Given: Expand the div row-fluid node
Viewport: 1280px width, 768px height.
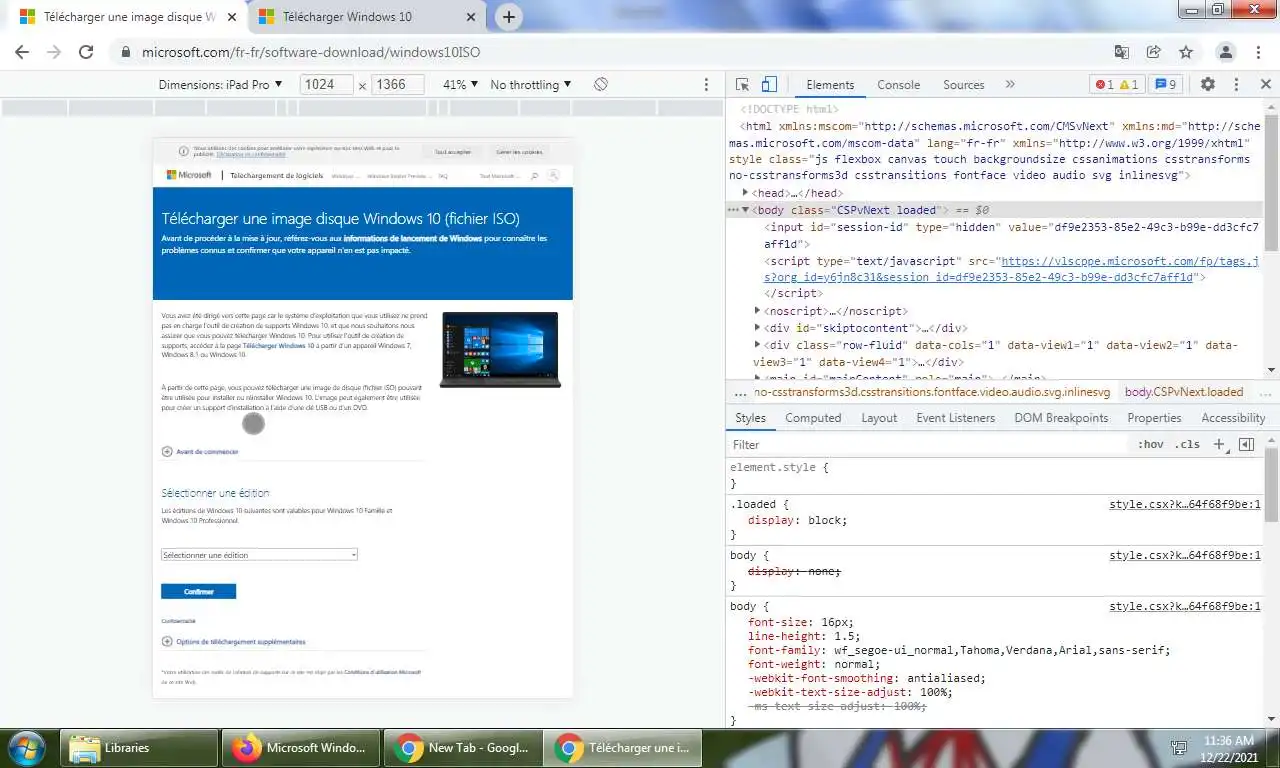Looking at the screenshot, I should [758, 345].
